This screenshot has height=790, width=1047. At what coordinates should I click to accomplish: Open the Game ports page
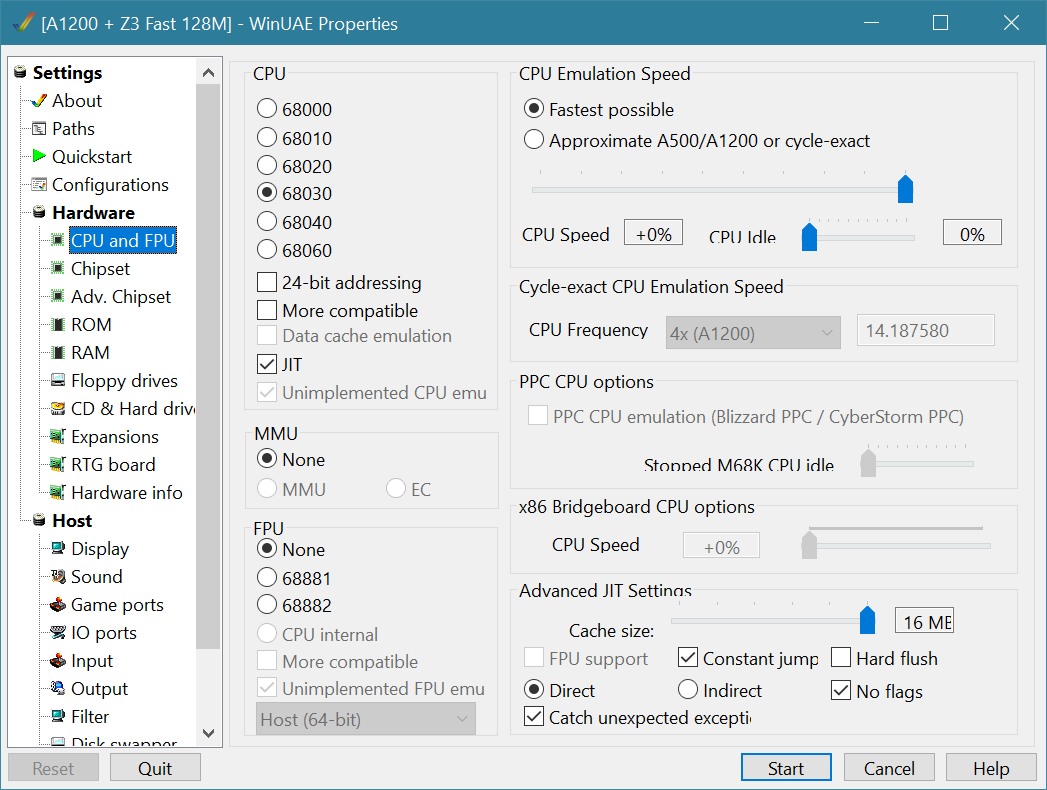(x=118, y=605)
